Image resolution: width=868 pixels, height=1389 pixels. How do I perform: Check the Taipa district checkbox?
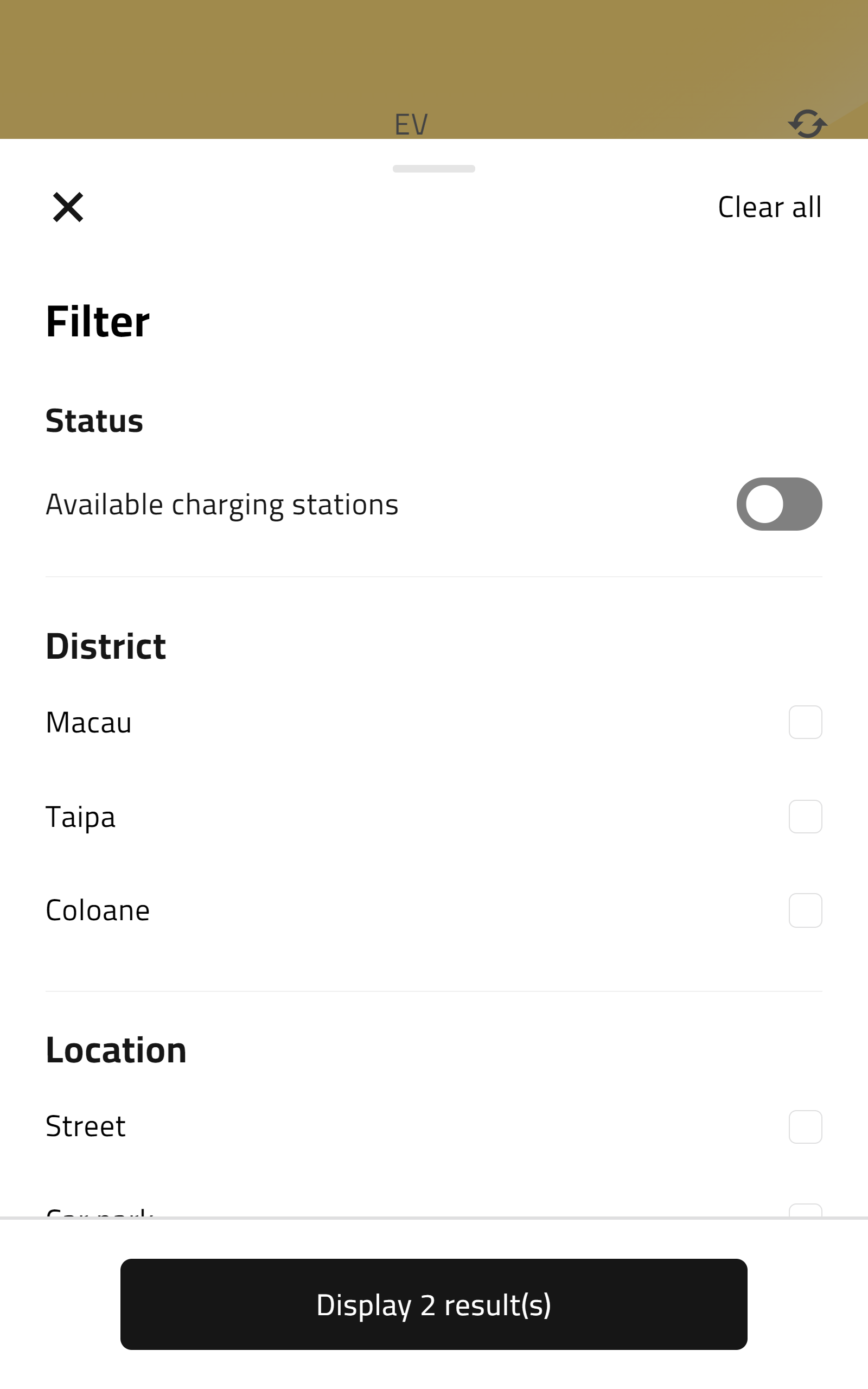pos(806,817)
